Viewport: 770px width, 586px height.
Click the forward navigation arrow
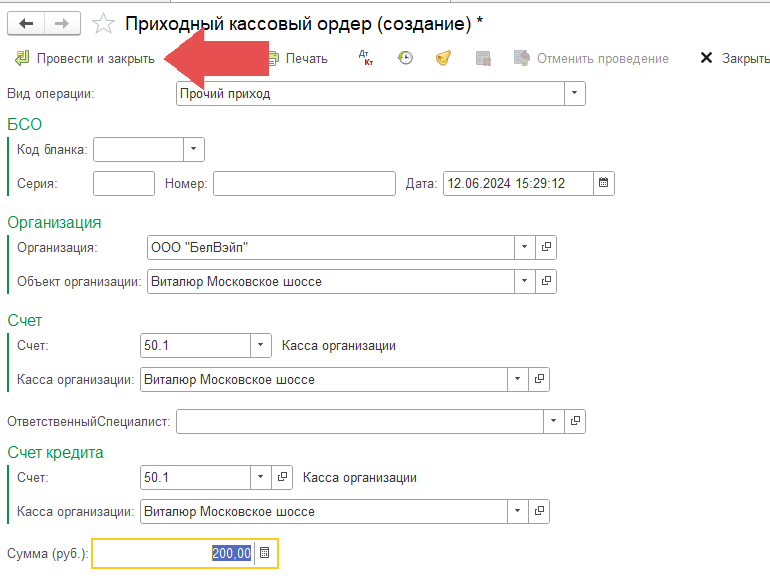pyautogui.click(x=61, y=22)
